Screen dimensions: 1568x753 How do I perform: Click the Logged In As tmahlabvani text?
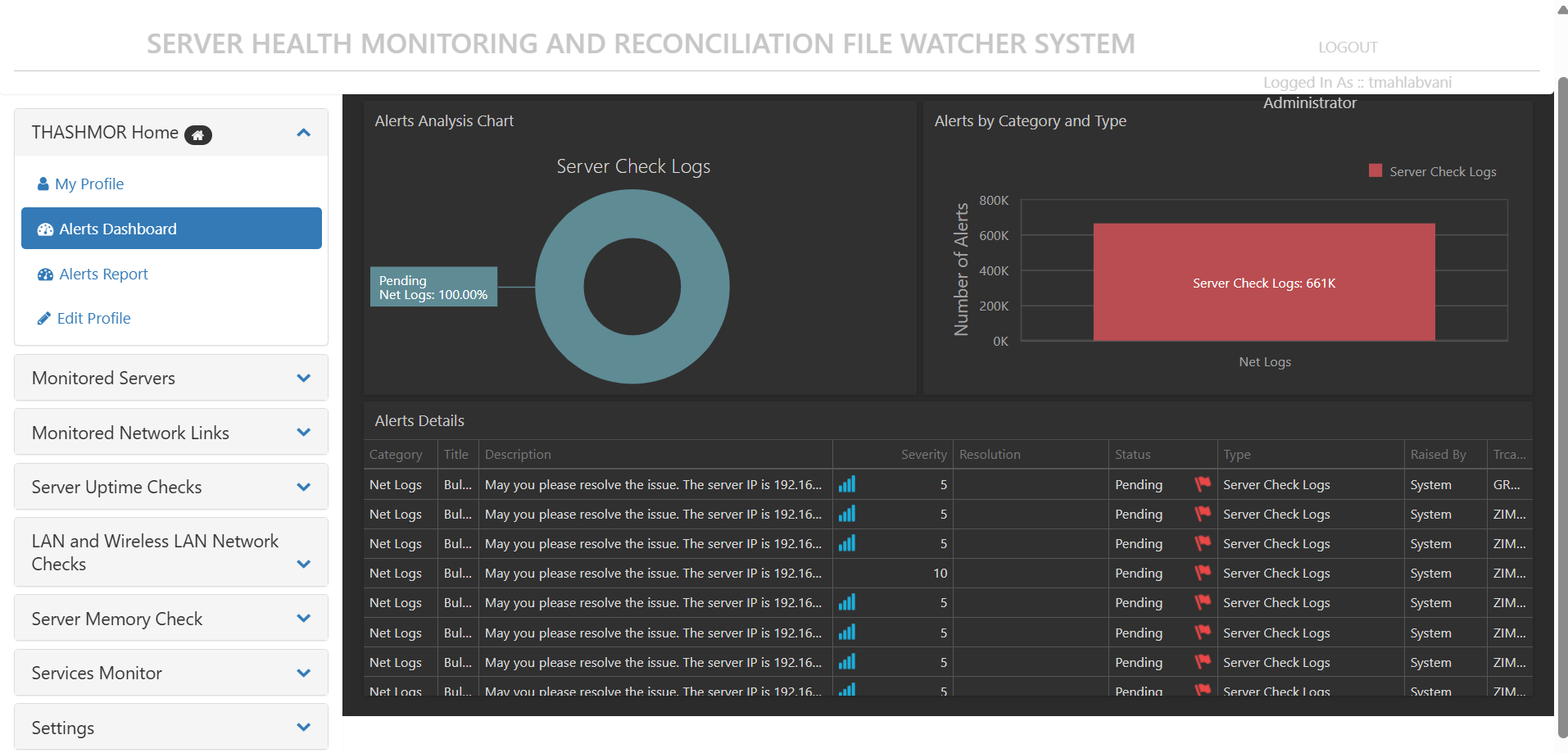1357,83
